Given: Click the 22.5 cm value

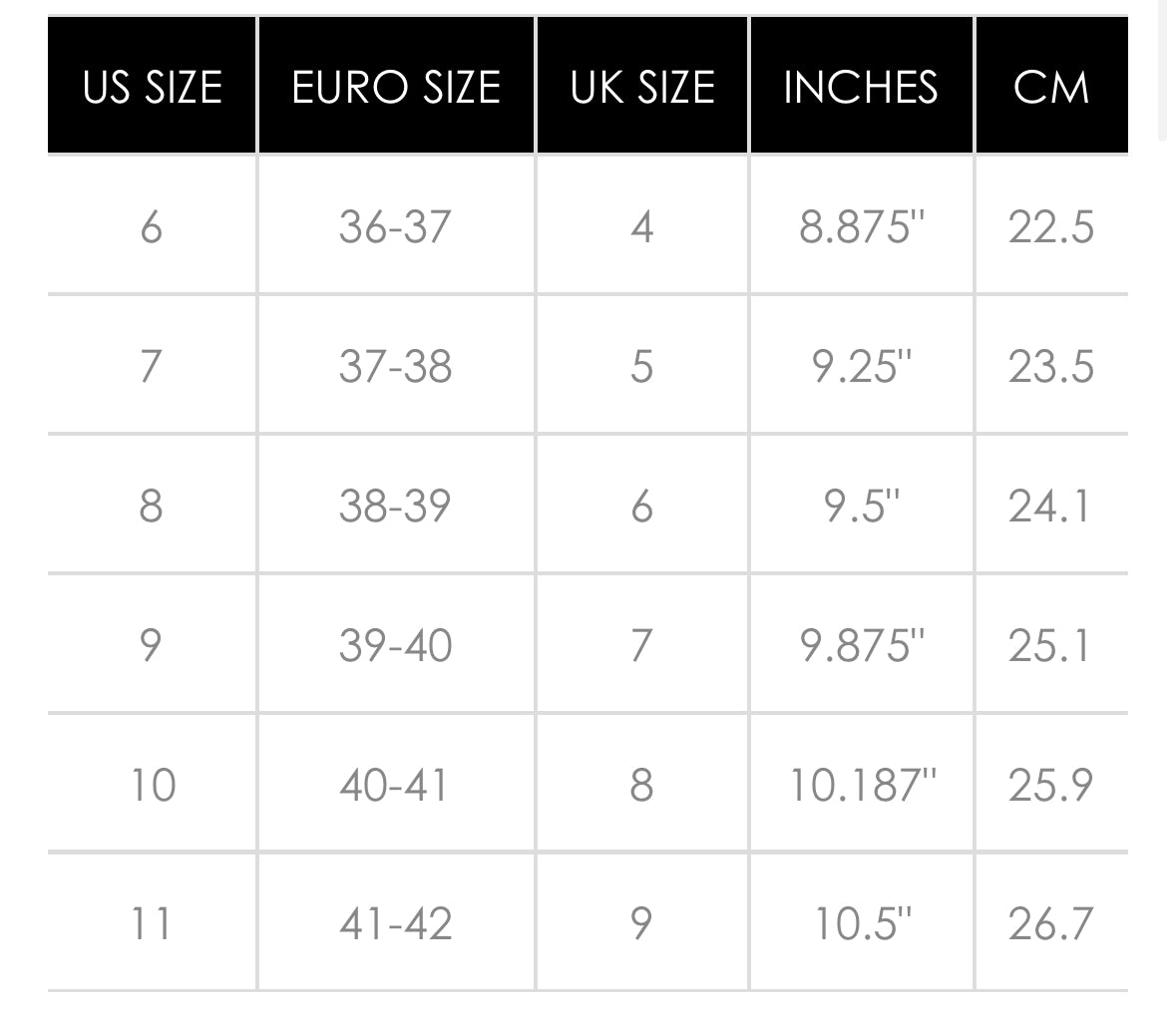Looking at the screenshot, I should [x=1051, y=227].
